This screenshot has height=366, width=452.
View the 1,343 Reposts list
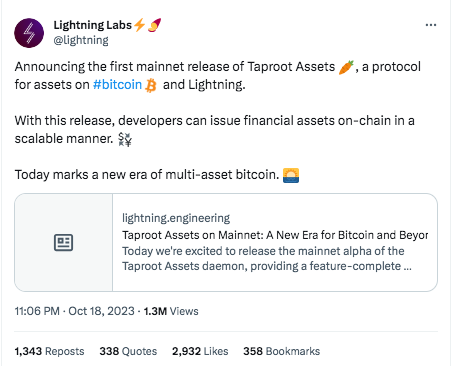(49, 351)
